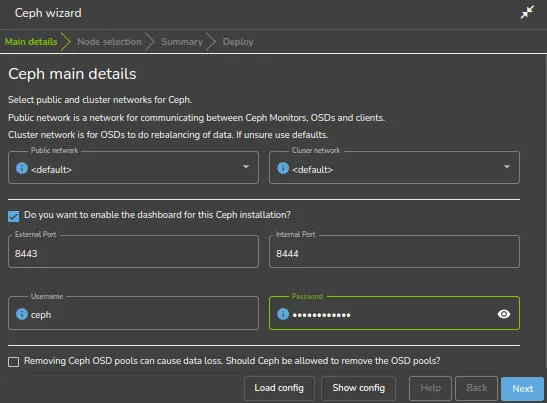
Task: Check allow removing OSD pools checkbox
Action: 14,362
